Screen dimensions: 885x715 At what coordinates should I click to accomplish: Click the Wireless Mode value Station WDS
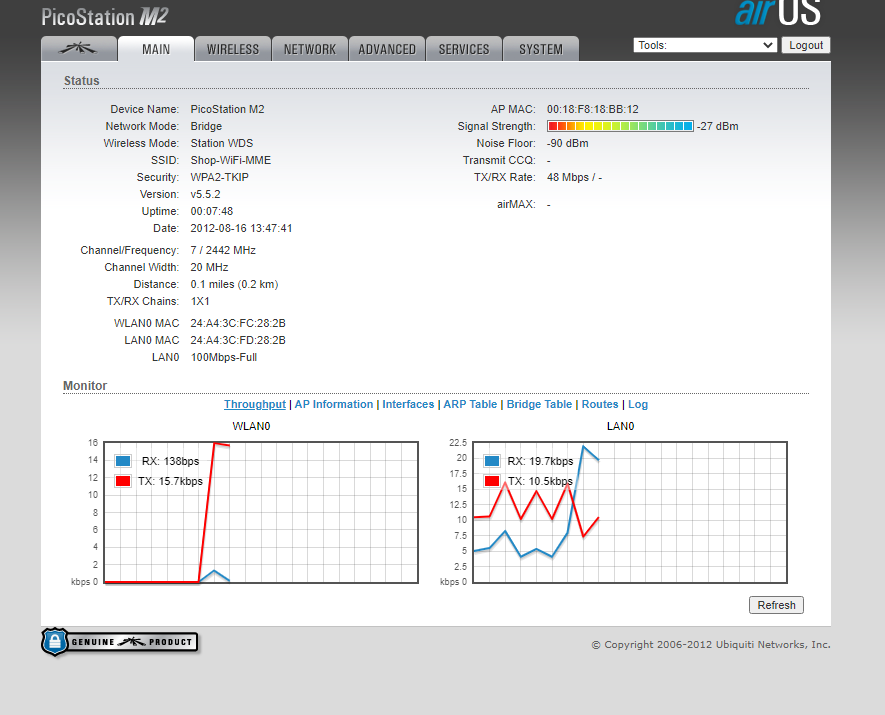(x=222, y=143)
